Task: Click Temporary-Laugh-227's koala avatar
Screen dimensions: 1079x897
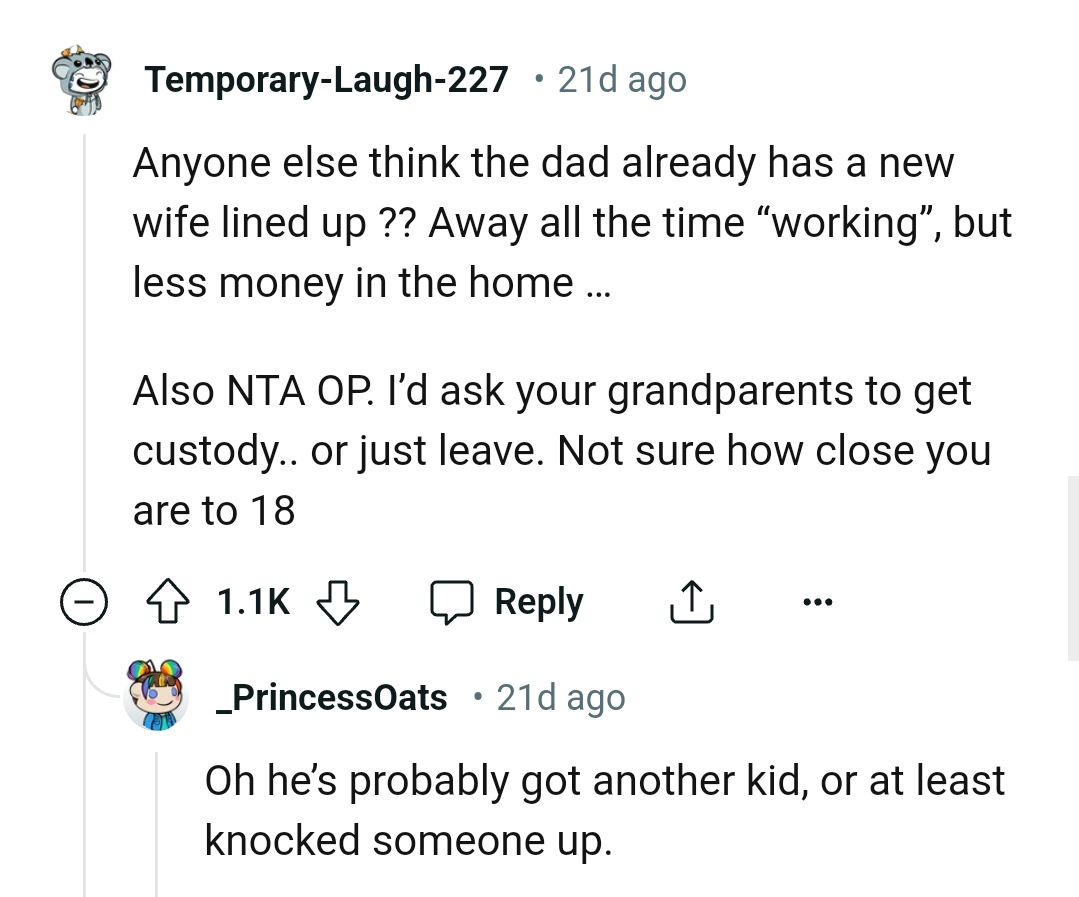Action: 83,79
